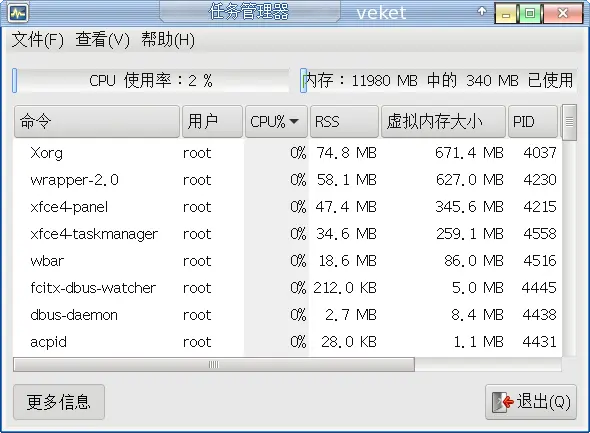This screenshot has width=590, height=433.
Task: Click the 更多信息 button
Action: (x=59, y=402)
